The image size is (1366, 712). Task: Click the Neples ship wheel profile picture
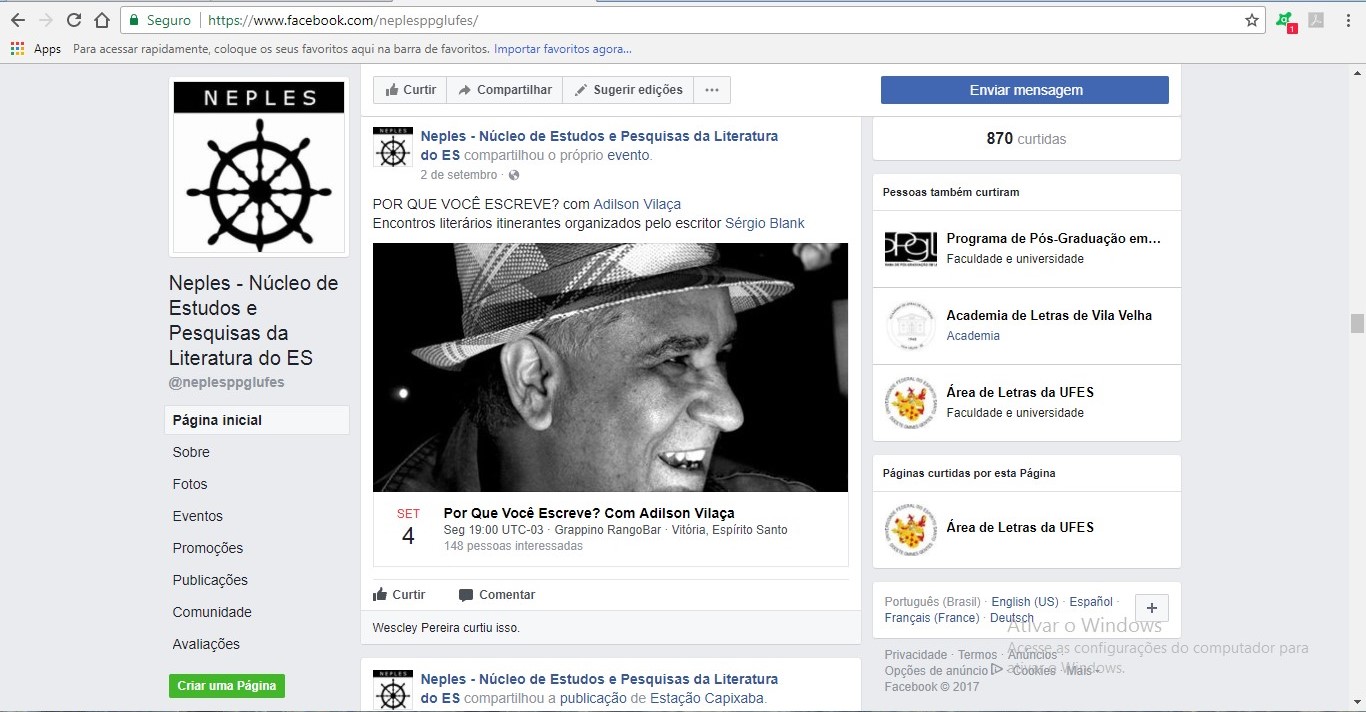click(x=259, y=166)
